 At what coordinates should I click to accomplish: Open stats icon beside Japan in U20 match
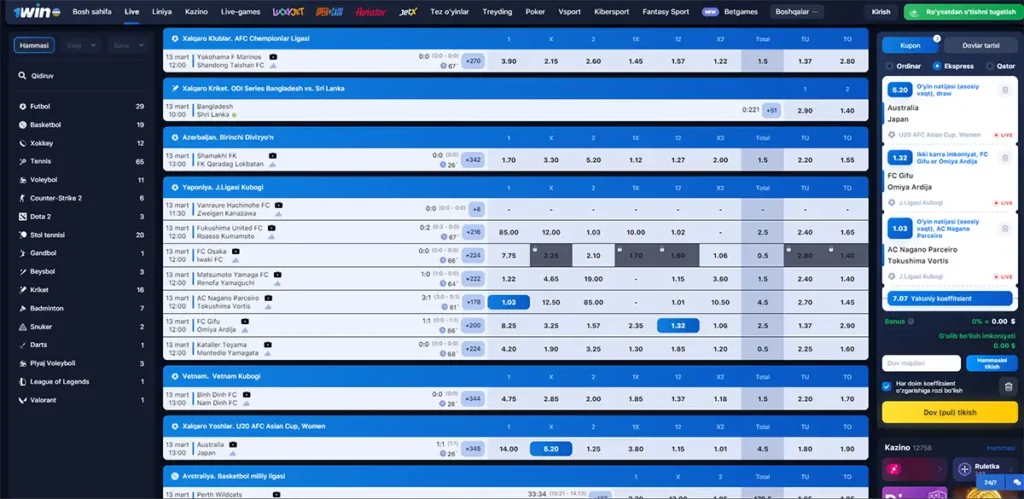pyautogui.click(x=232, y=453)
